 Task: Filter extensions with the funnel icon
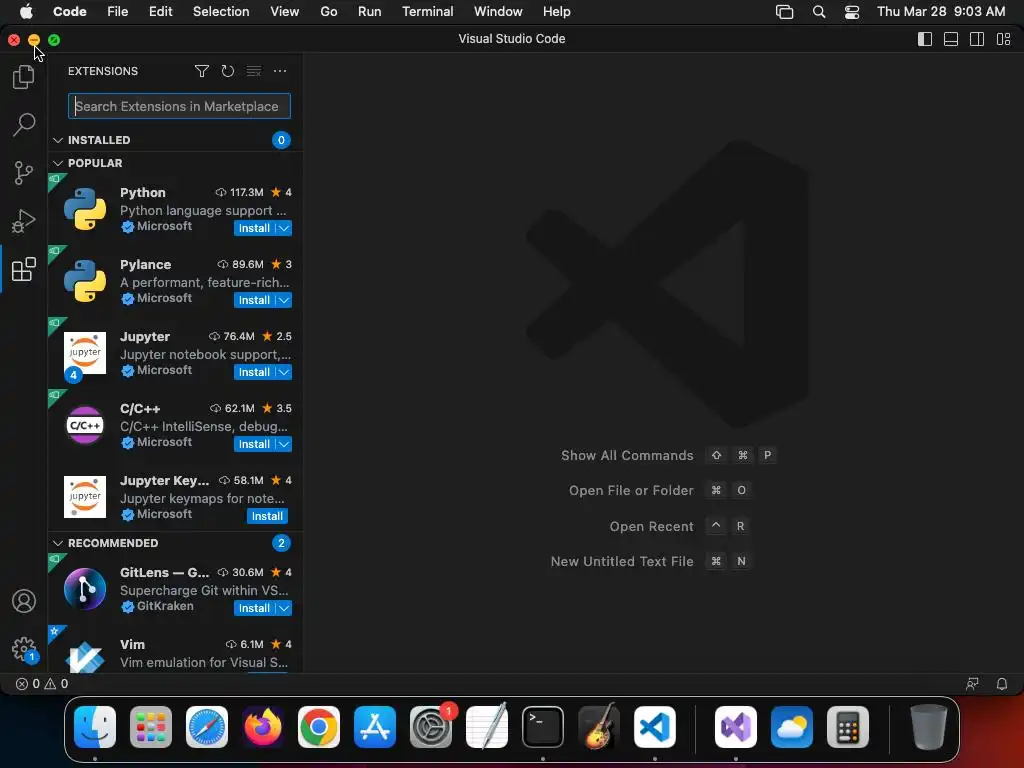coord(202,71)
